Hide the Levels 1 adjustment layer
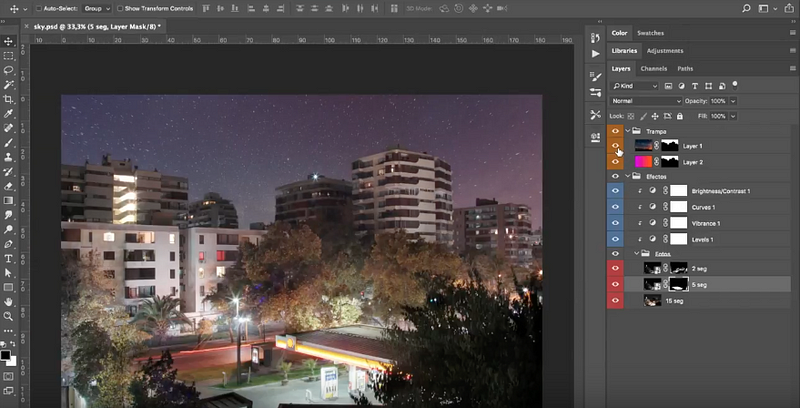The image size is (800, 408). (615, 239)
